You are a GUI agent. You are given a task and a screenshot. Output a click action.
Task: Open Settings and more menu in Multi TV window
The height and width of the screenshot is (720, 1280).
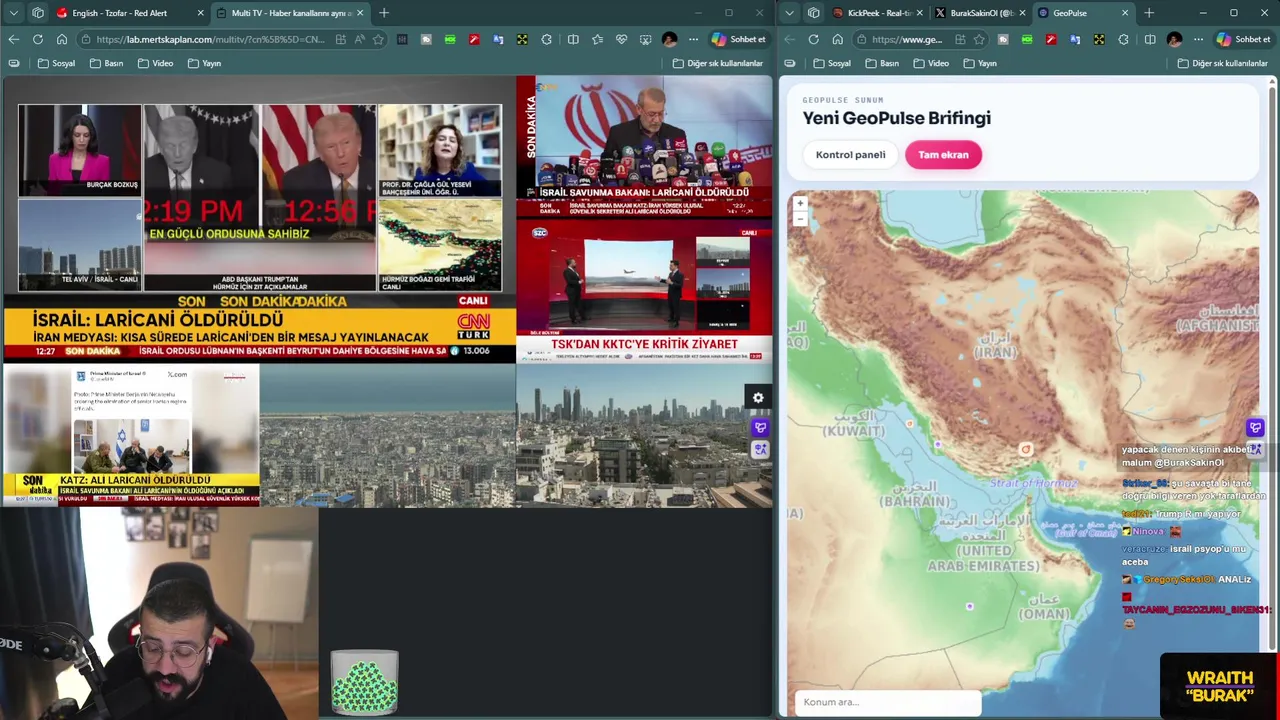(x=693, y=39)
